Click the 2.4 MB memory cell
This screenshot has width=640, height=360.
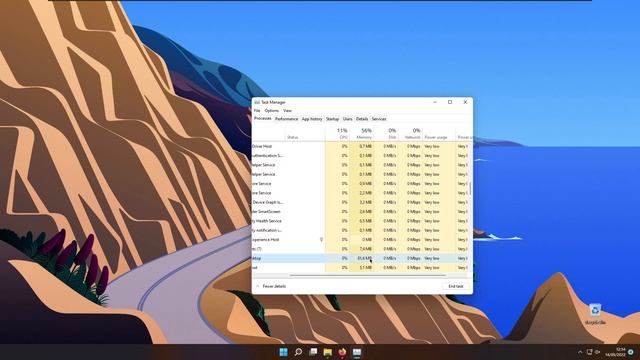pos(362,211)
